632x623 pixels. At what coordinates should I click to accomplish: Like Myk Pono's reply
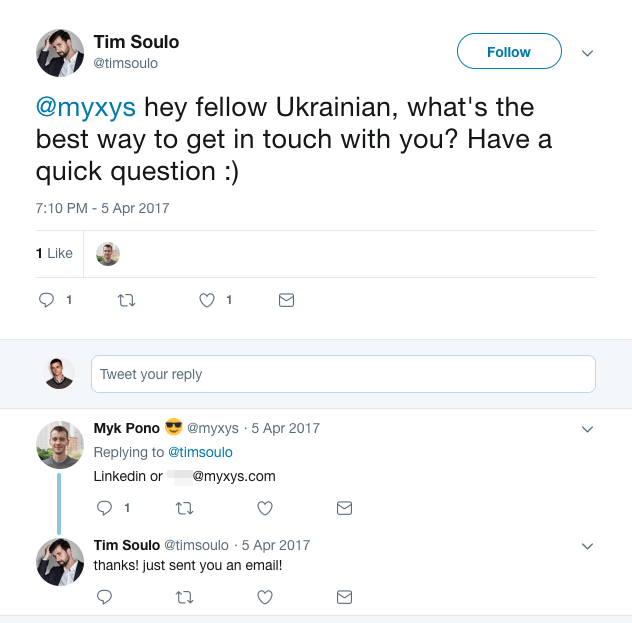(x=265, y=508)
